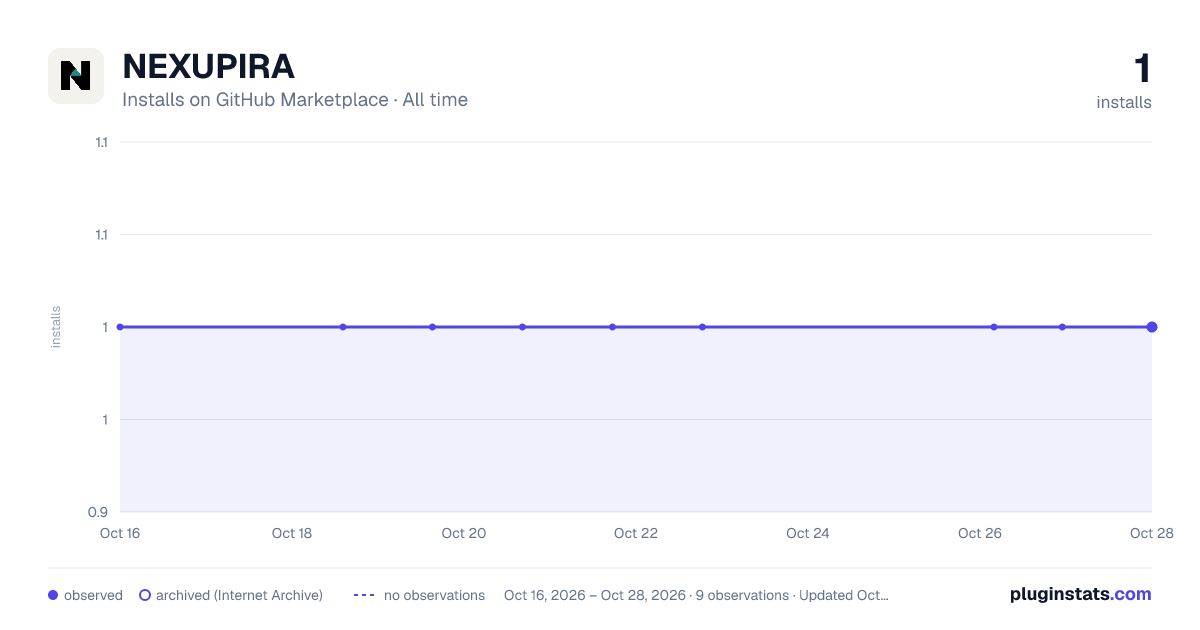Click the date range and observations summary text
1200x630 pixels.
coord(696,595)
